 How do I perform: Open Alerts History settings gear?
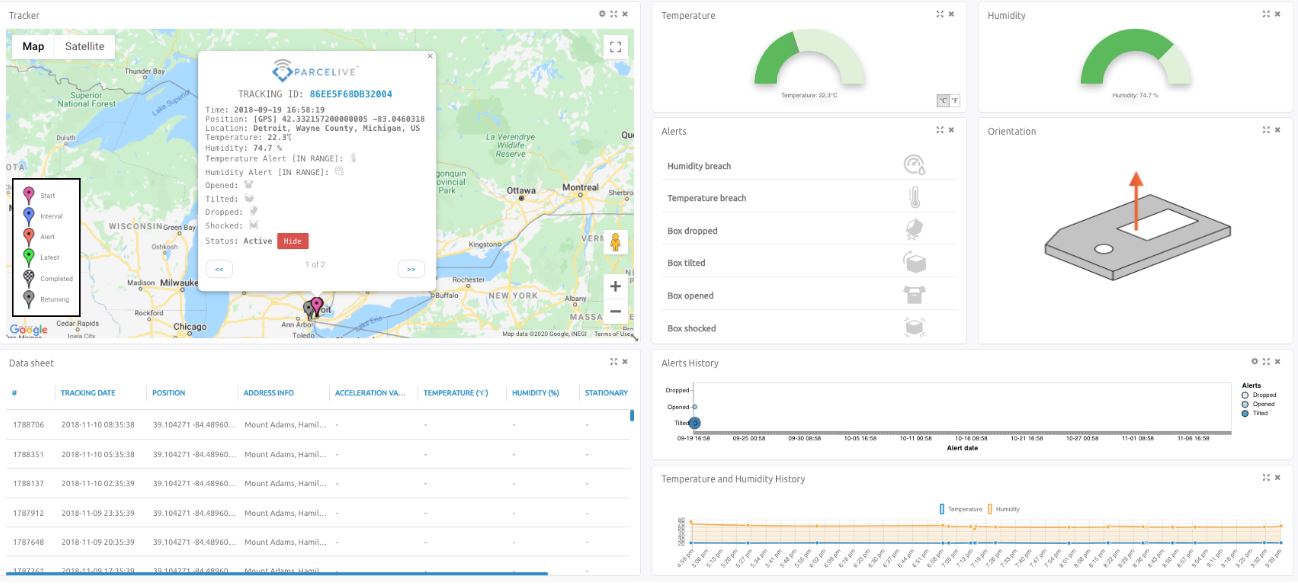tap(1254, 362)
